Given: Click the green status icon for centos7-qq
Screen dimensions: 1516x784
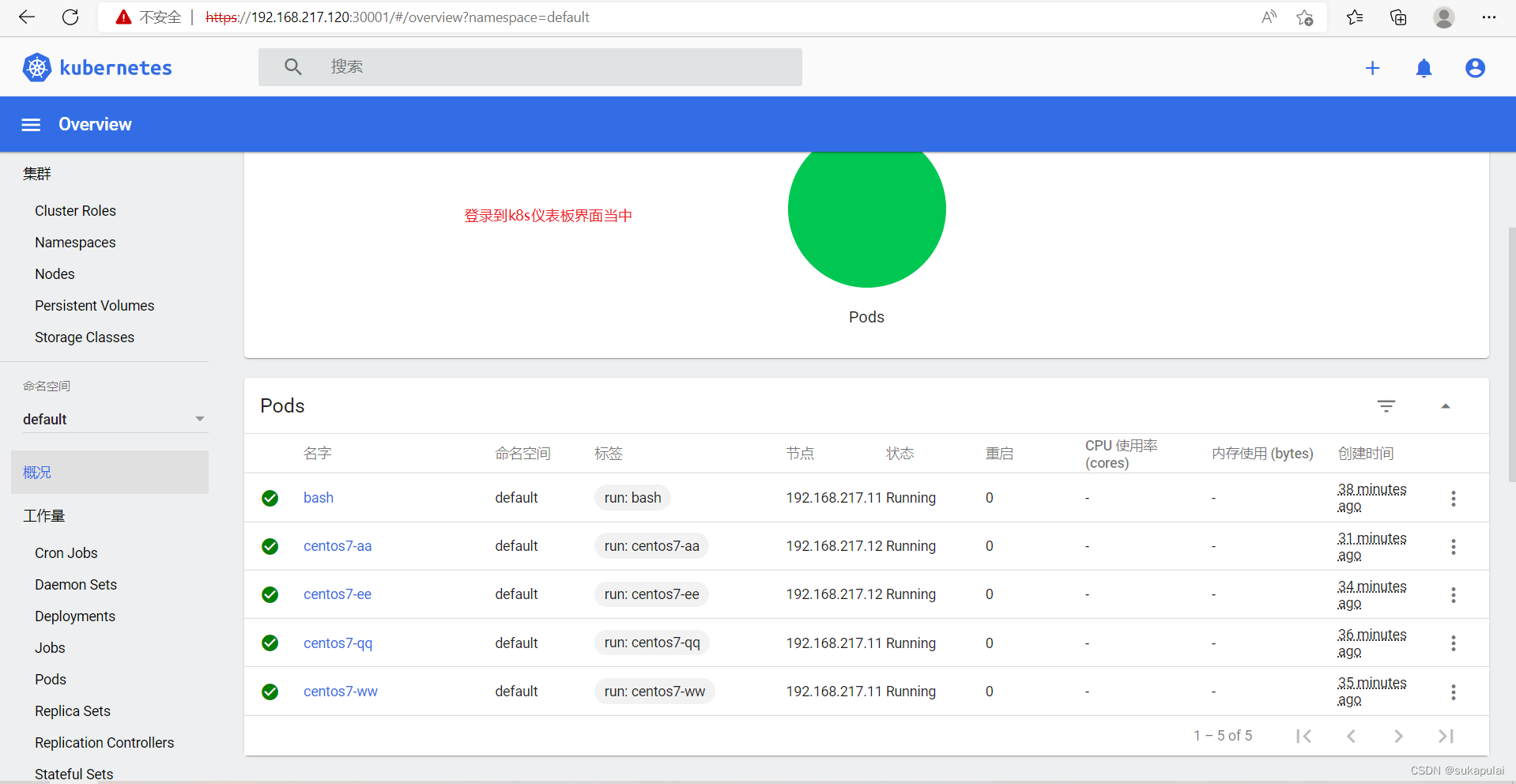Looking at the screenshot, I should tap(270, 643).
